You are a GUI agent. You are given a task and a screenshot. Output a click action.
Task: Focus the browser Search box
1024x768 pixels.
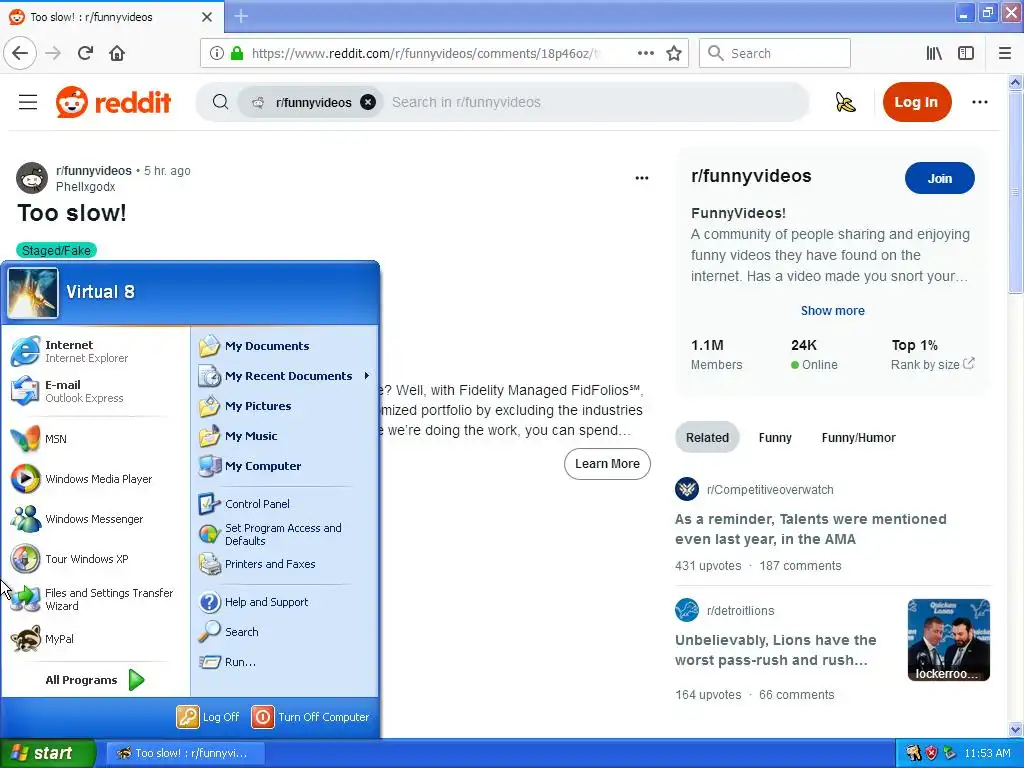775,54
